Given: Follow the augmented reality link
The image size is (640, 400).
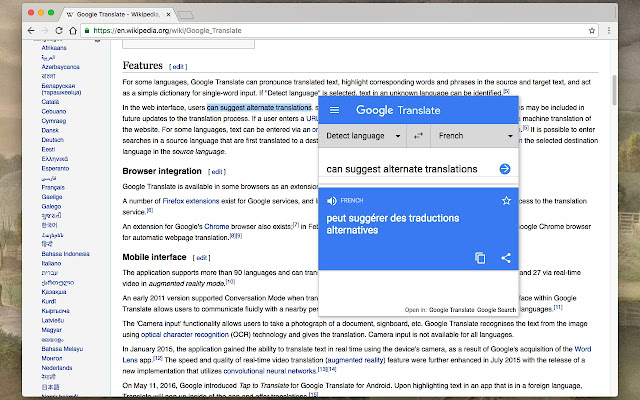Looking at the screenshot, I should point(355,360).
